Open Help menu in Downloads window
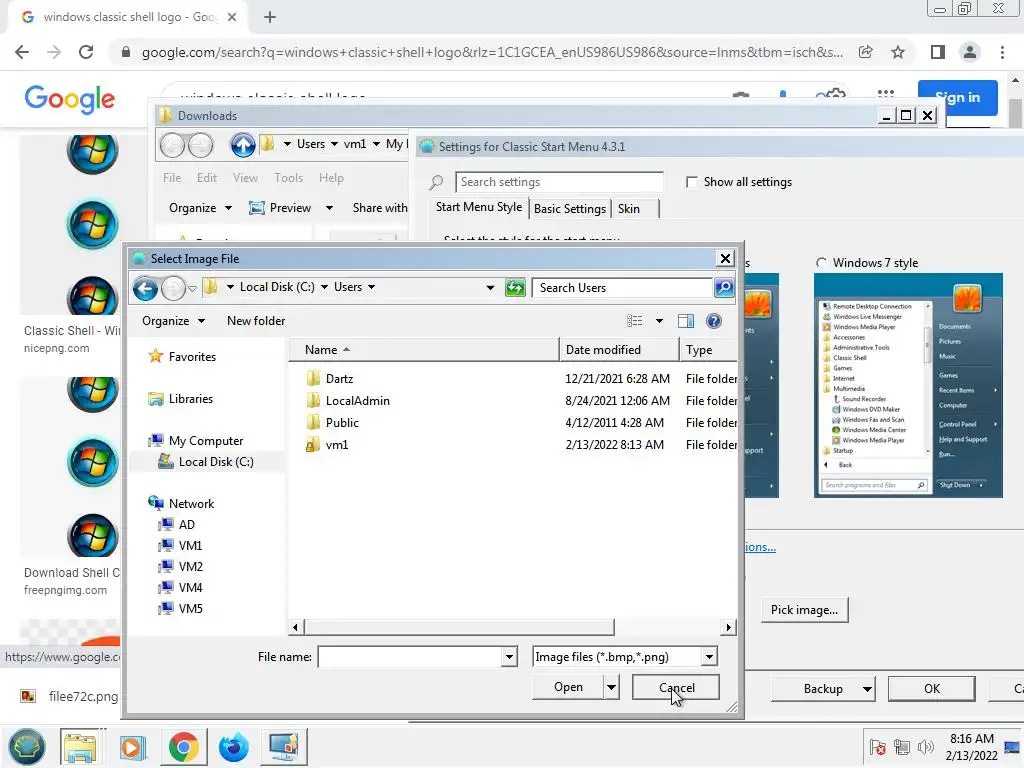Screen dimensions: 1024x768 point(331,178)
